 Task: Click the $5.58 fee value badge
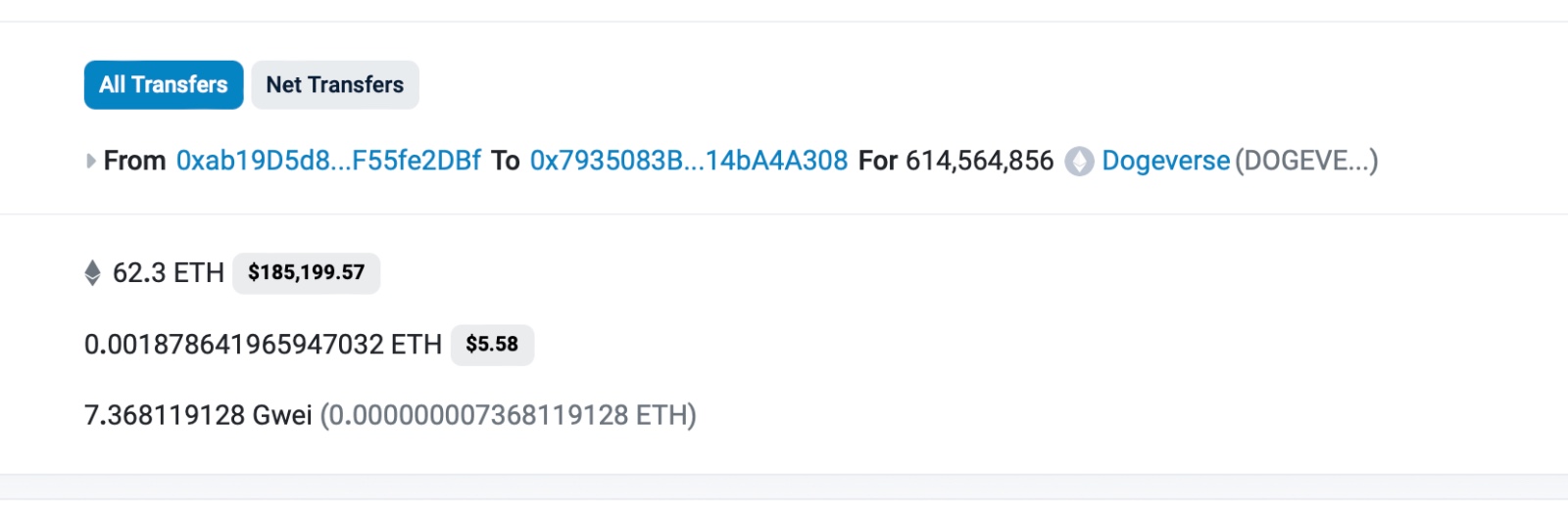492,345
